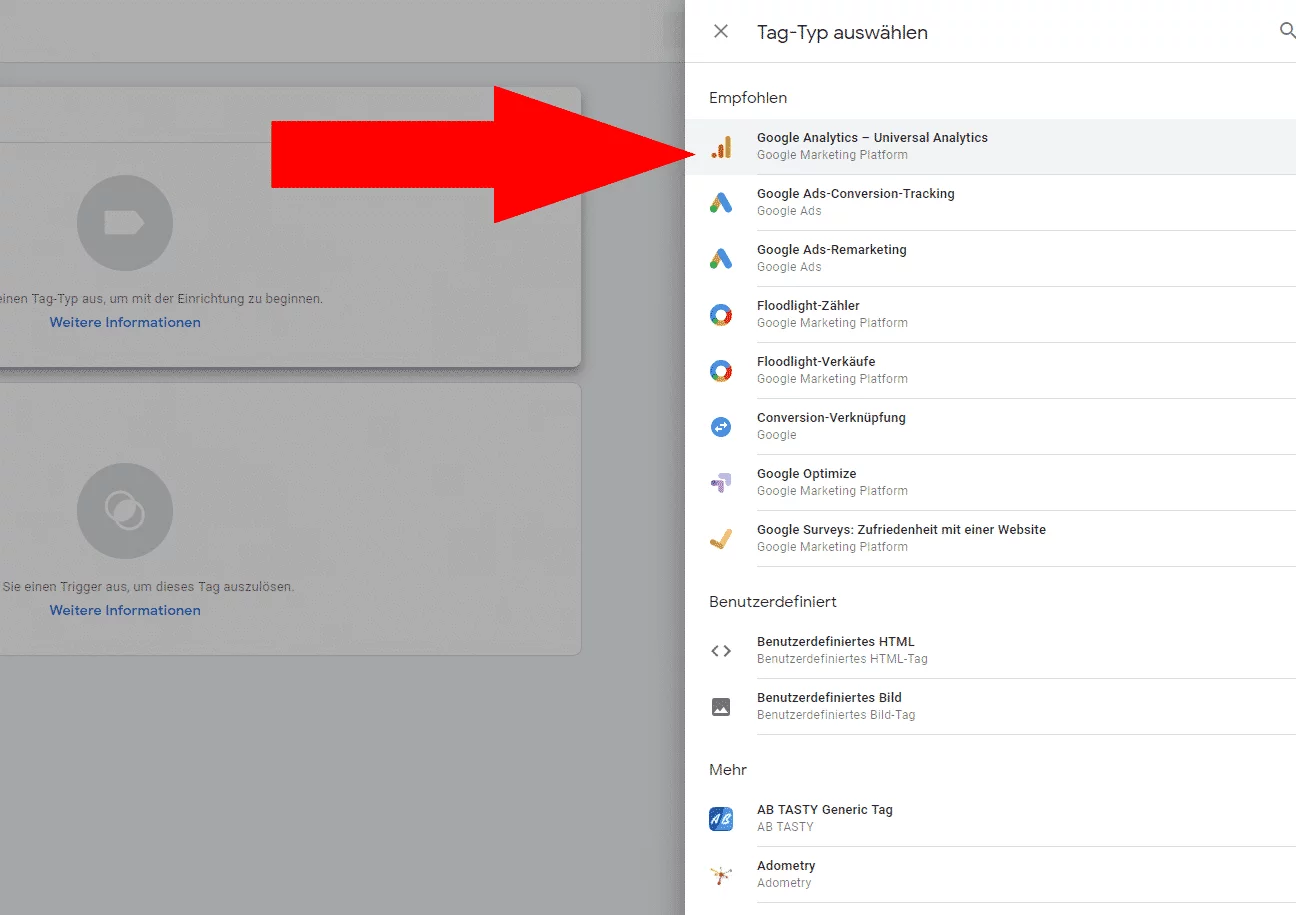Click the Benutzerdefiniert section heading

[x=773, y=602]
